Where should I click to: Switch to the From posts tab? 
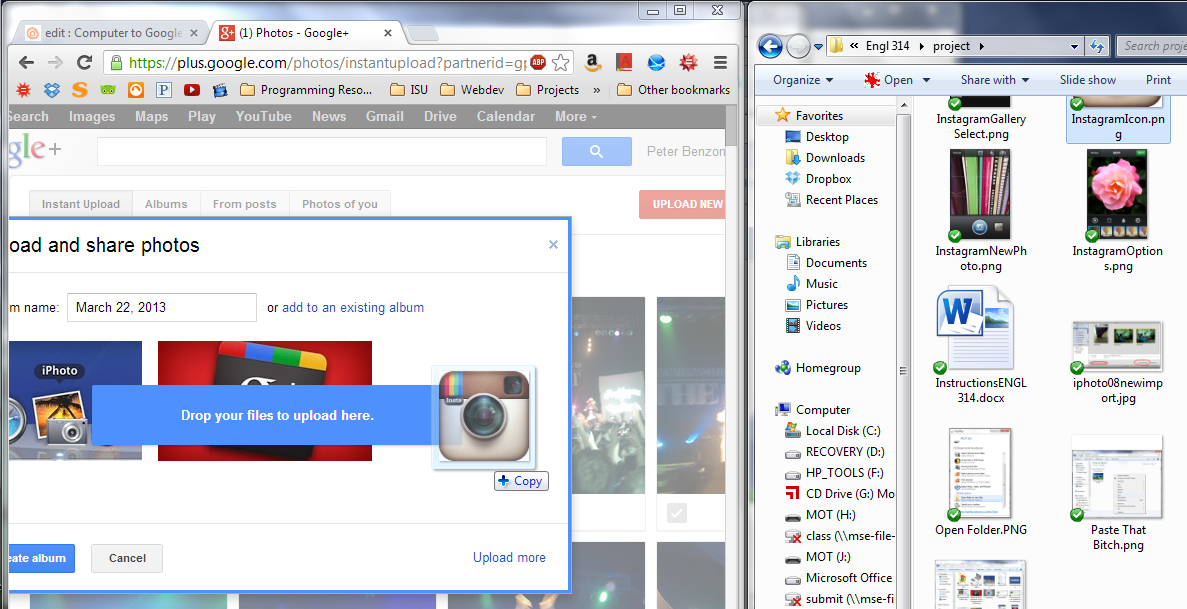[245, 205]
